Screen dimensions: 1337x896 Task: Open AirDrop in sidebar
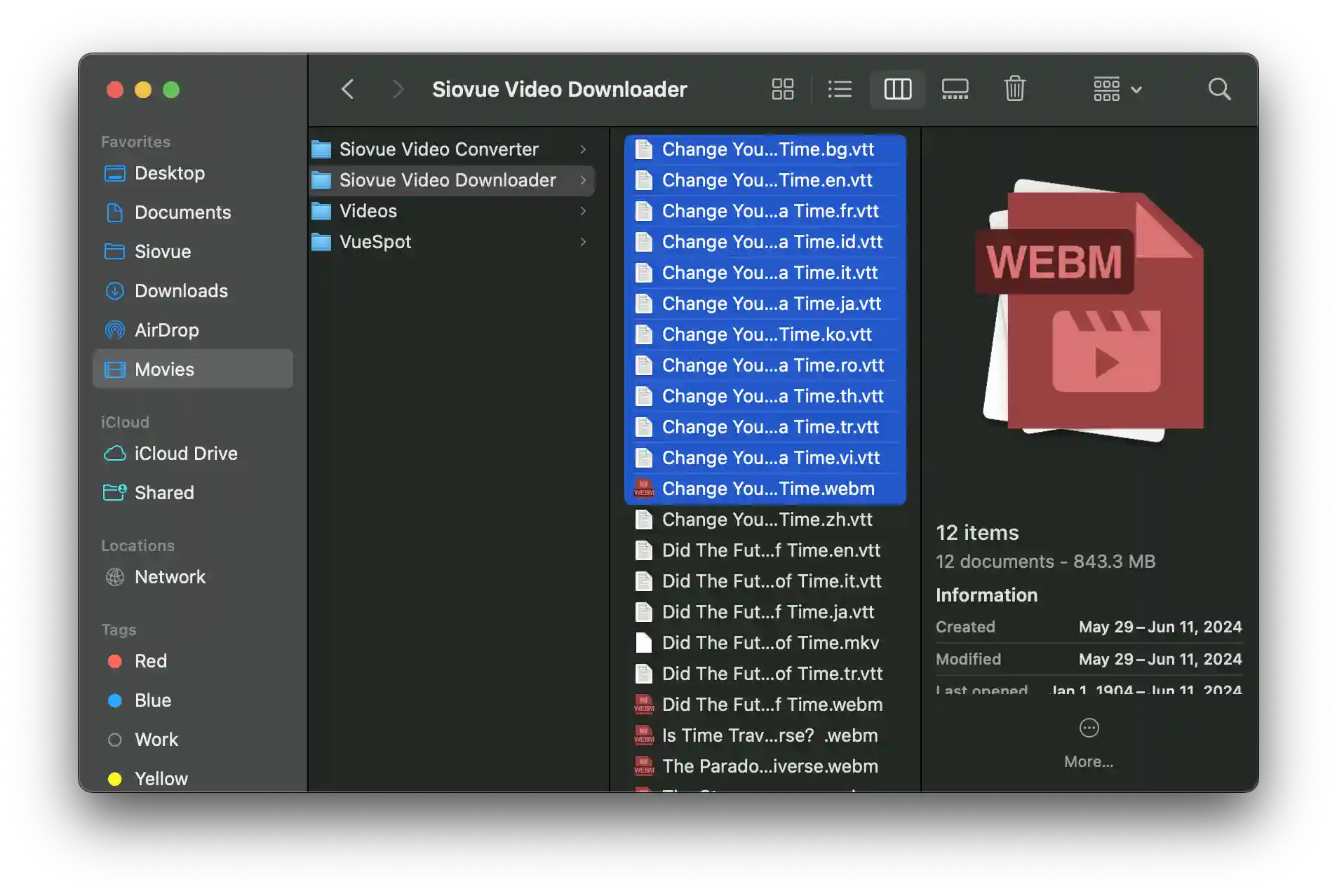pyautogui.click(x=193, y=330)
